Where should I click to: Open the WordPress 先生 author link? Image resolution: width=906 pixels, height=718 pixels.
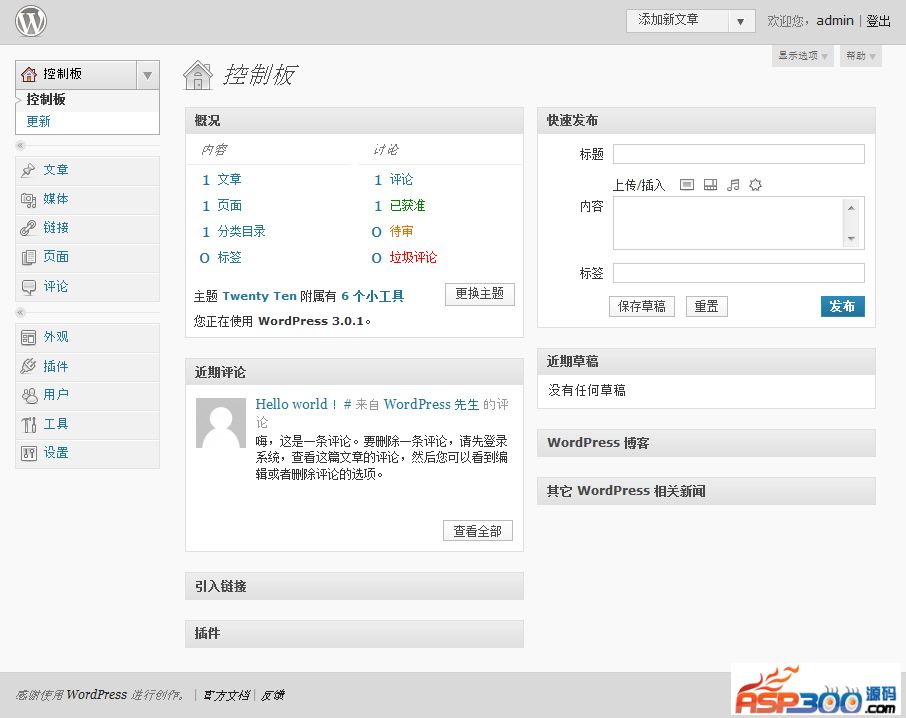point(431,404)
